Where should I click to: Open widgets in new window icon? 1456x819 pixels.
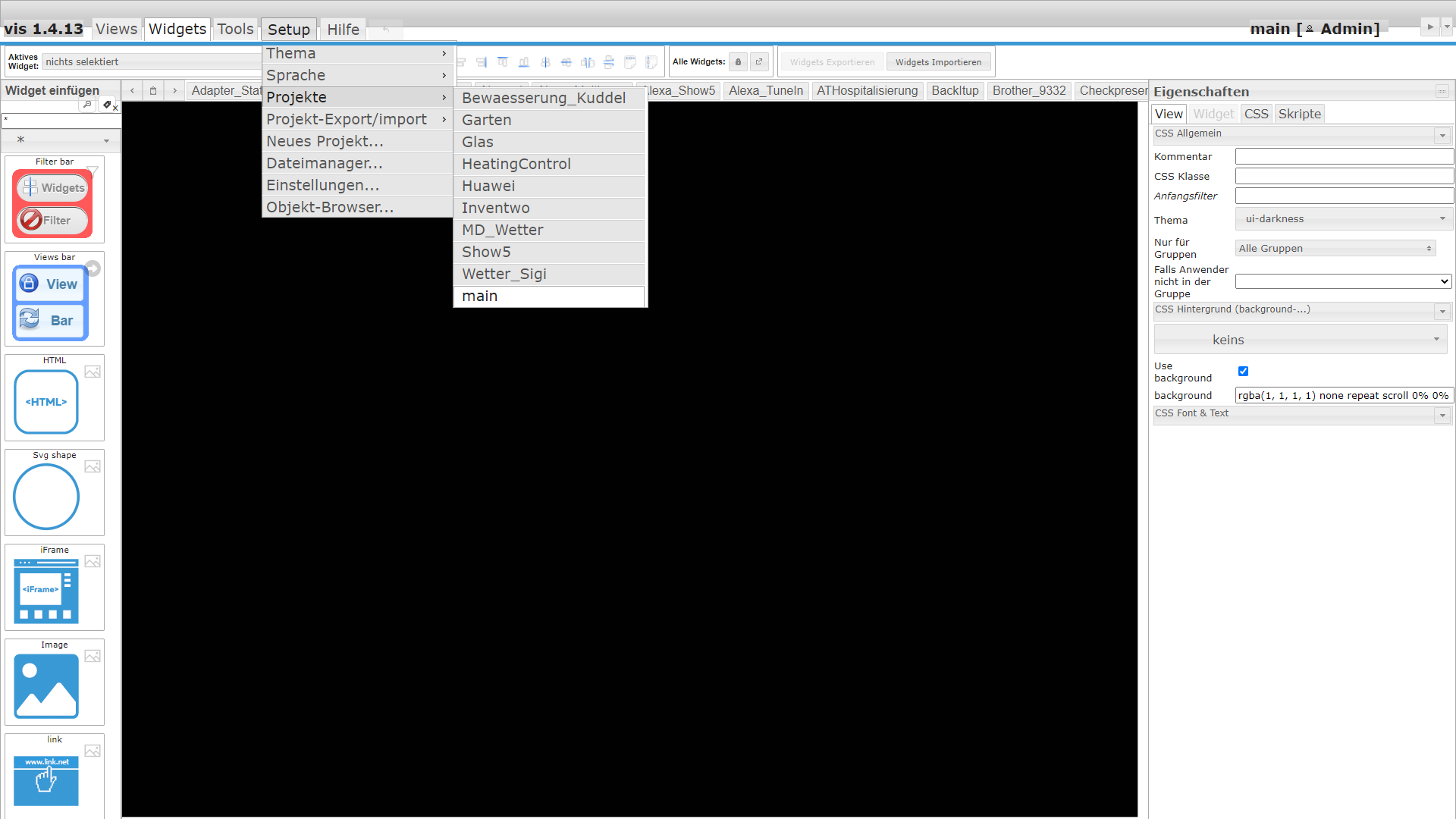point(758,61)
